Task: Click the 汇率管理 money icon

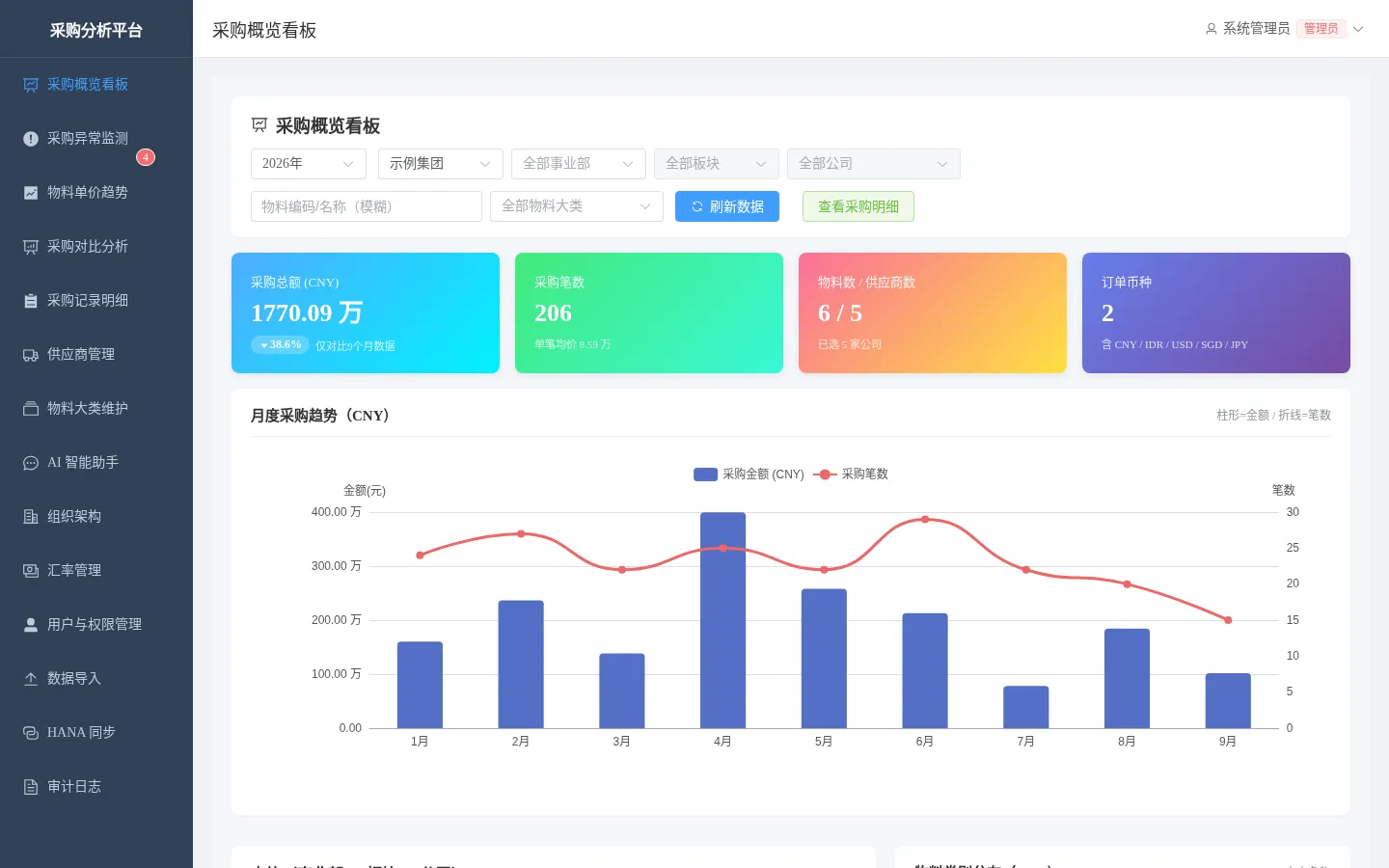Action: click(x=31, y=571)
